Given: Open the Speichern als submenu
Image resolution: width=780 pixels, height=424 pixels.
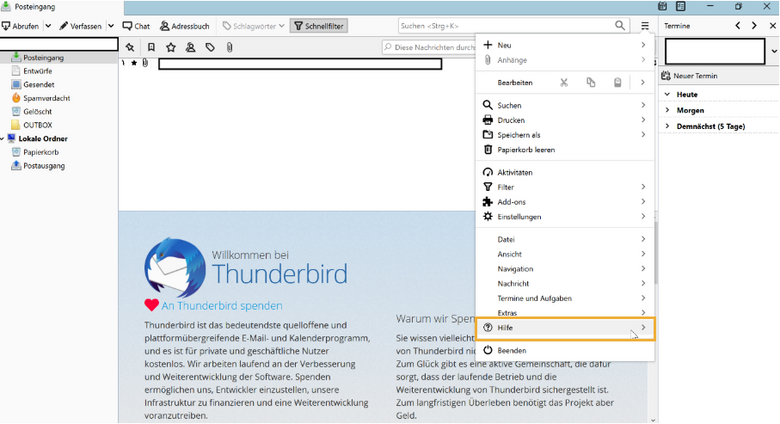Looking at the screenshot, I should click(x=565, y=135).
